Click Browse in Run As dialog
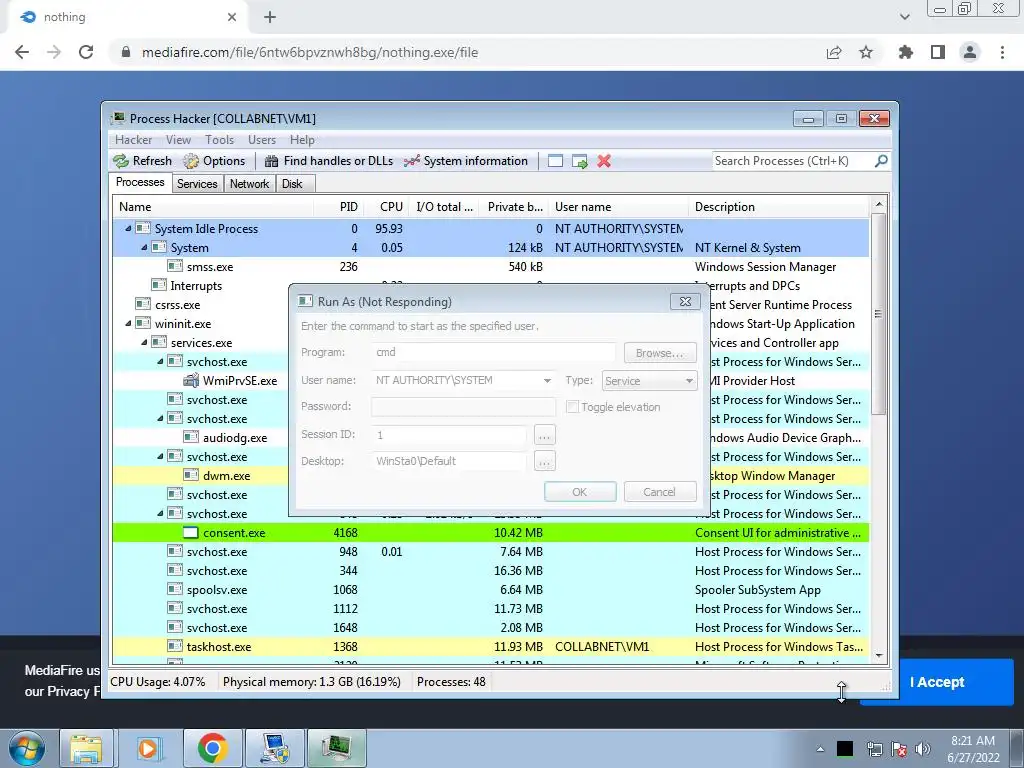 [660, 353]
